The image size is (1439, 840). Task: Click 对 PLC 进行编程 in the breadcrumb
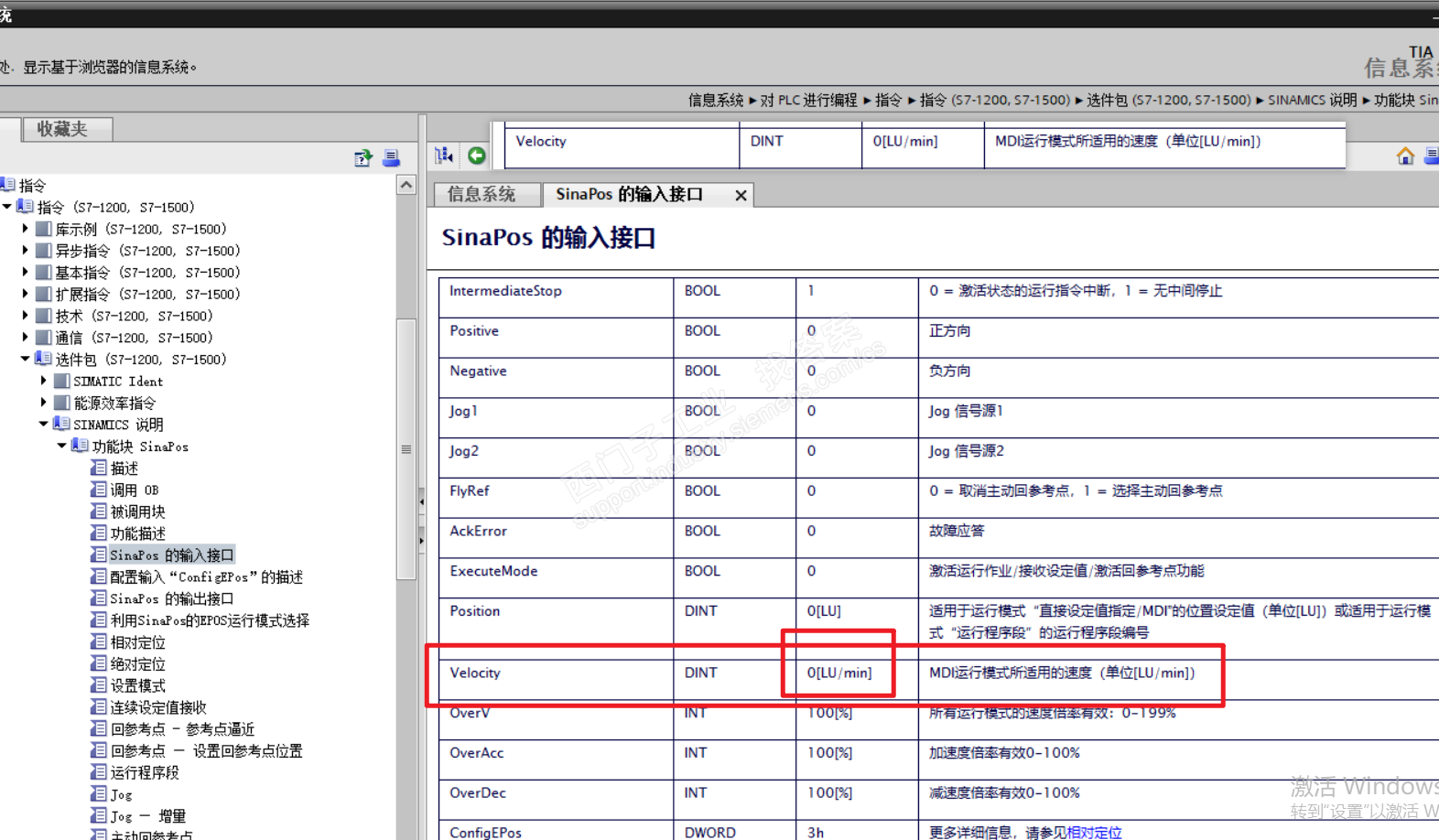(809, 100)
